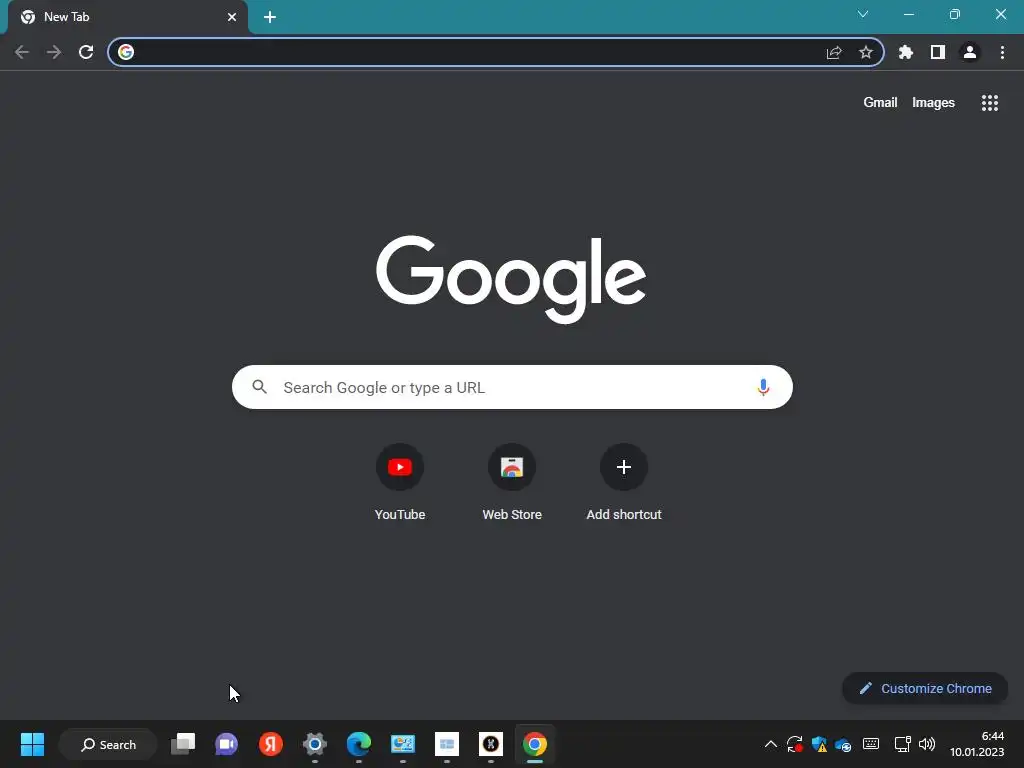Bookmark this tab with the star icon

[865, 52]
